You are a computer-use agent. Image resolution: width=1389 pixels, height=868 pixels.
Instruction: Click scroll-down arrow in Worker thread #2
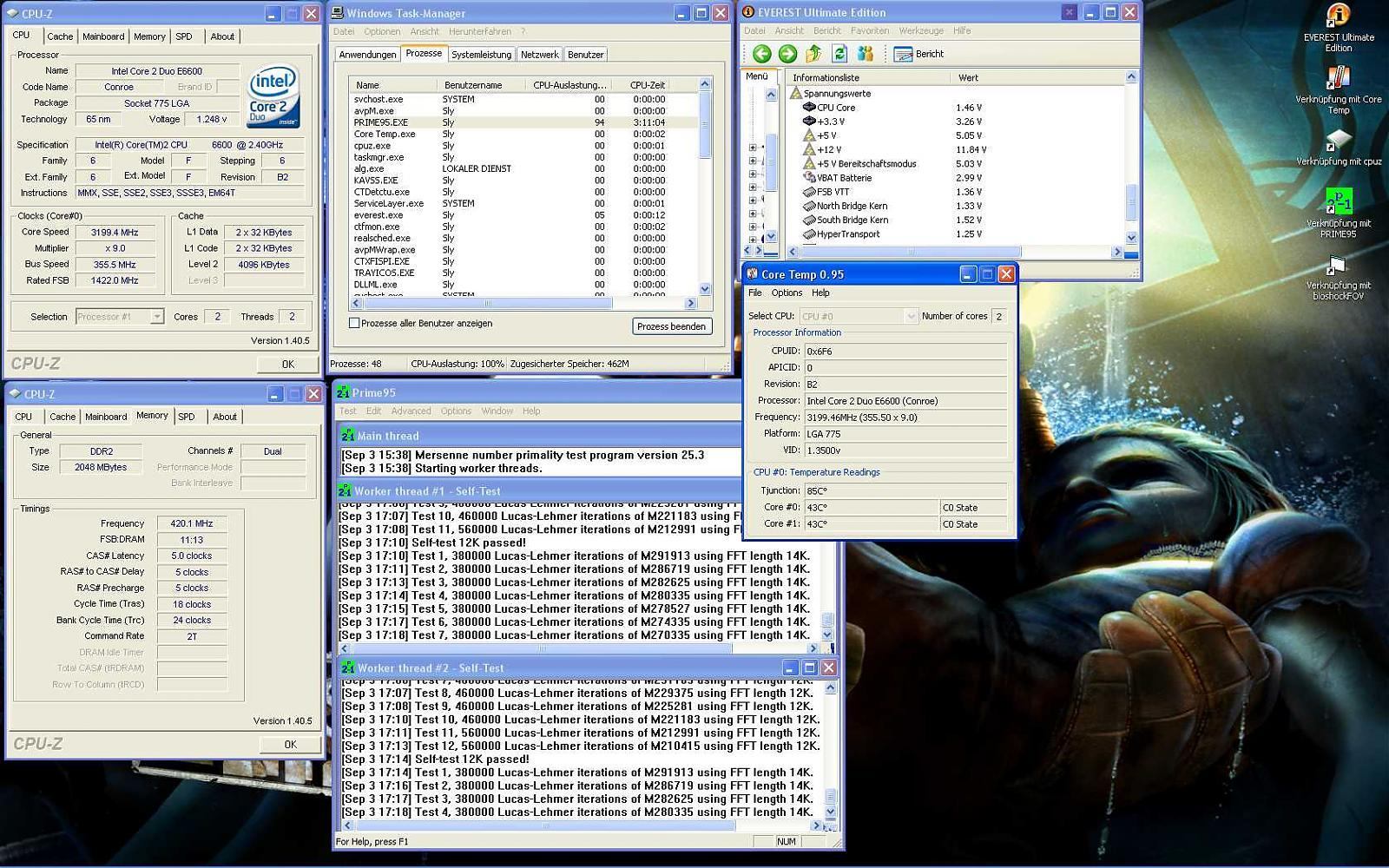coord(829,812)
